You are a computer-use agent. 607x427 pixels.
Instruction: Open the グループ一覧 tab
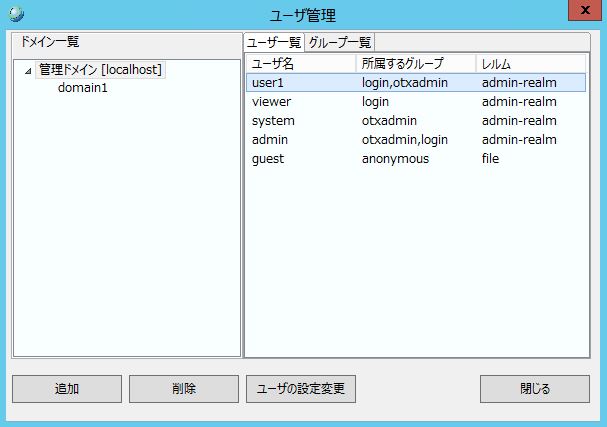click(x=339, y=42)
